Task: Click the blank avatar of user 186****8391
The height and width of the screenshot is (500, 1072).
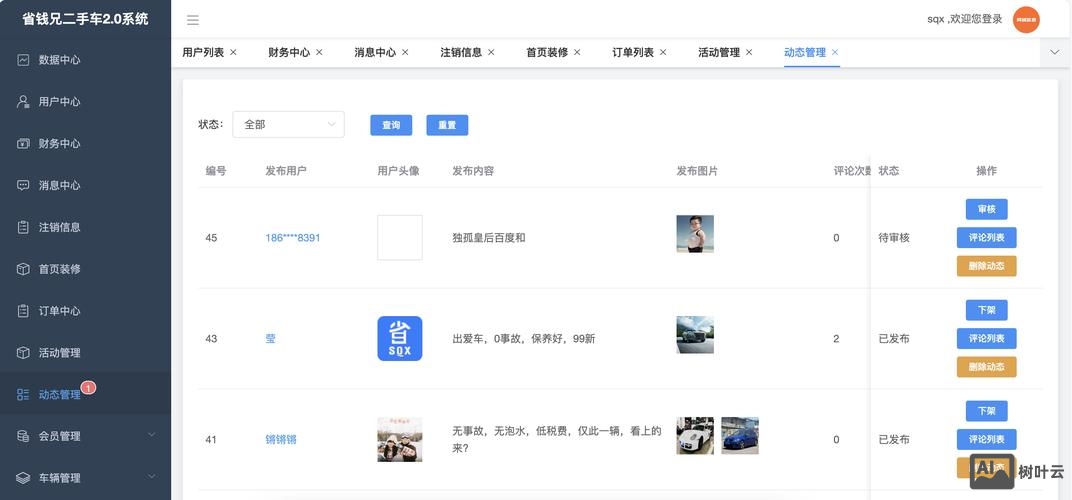Action: coord(400,237)
